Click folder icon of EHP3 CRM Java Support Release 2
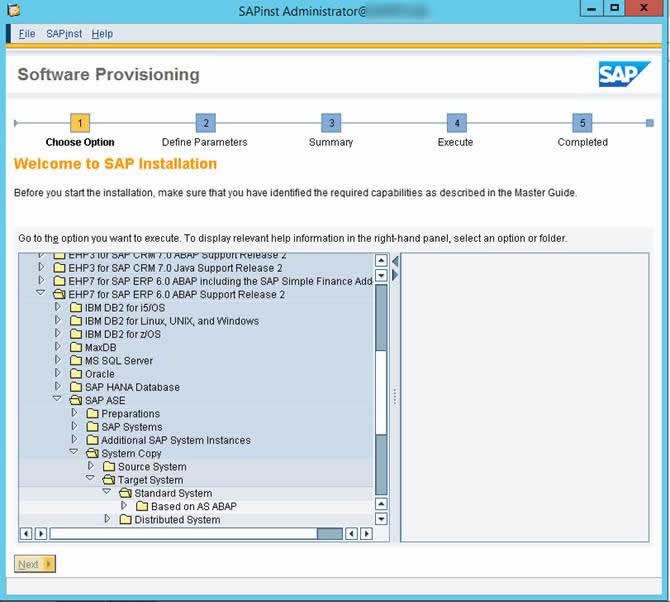 (x=59, y=268)
